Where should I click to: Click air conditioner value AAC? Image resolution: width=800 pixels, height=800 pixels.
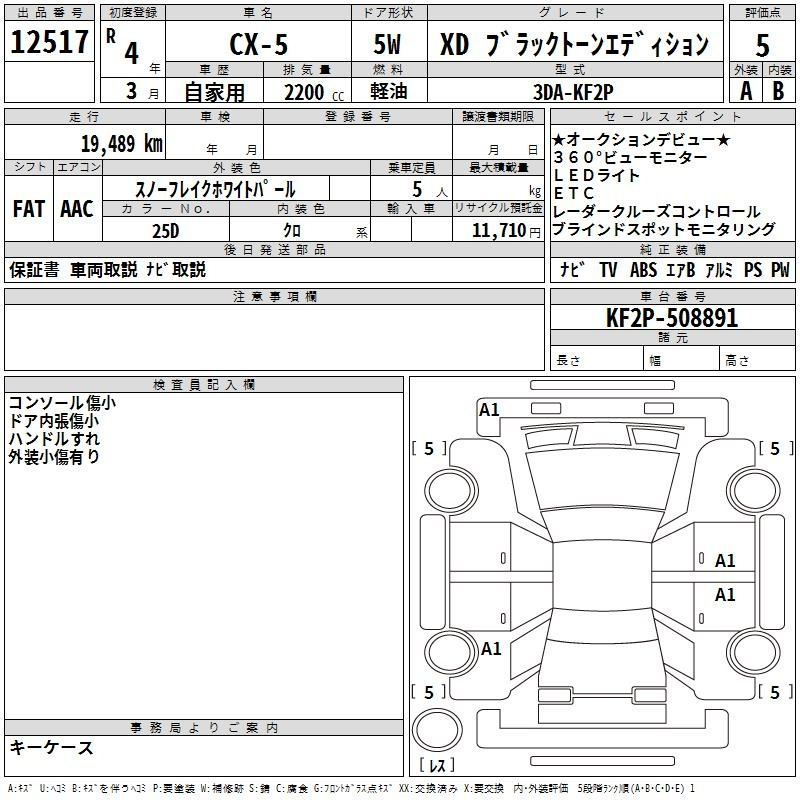coord(77,209)
